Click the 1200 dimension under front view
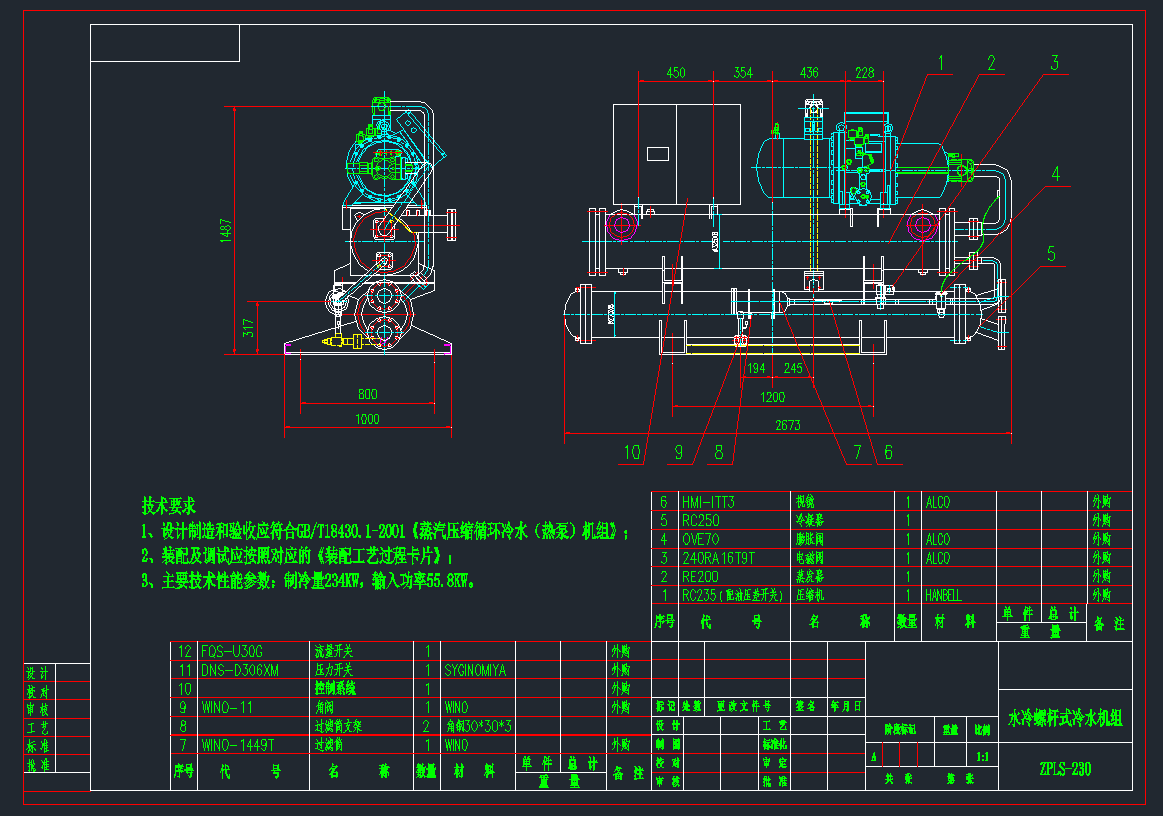The height and width of the screenshot is (816, 1163). tap(772, 397)
